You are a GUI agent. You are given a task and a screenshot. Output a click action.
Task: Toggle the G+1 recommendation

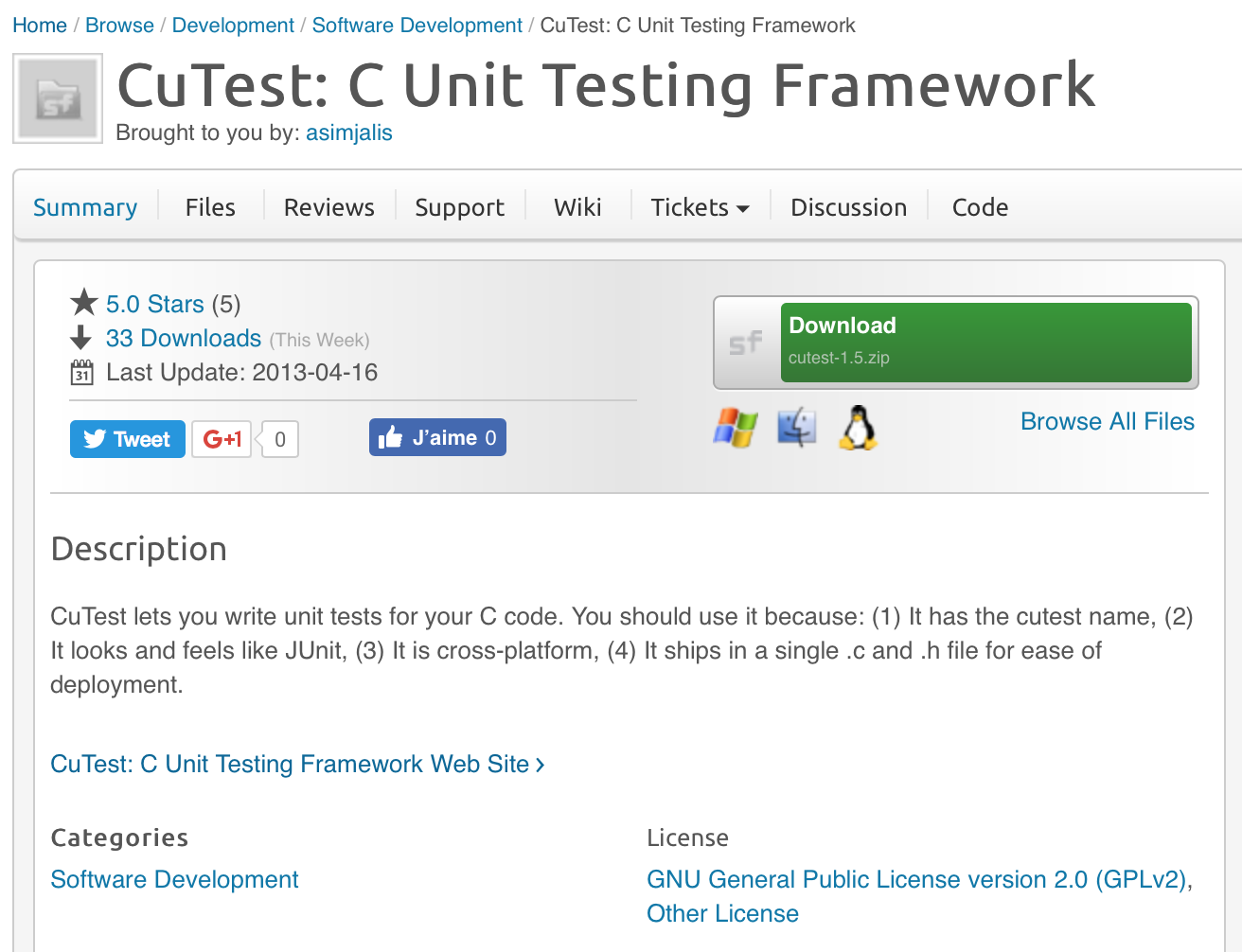[x=221, y=438]
